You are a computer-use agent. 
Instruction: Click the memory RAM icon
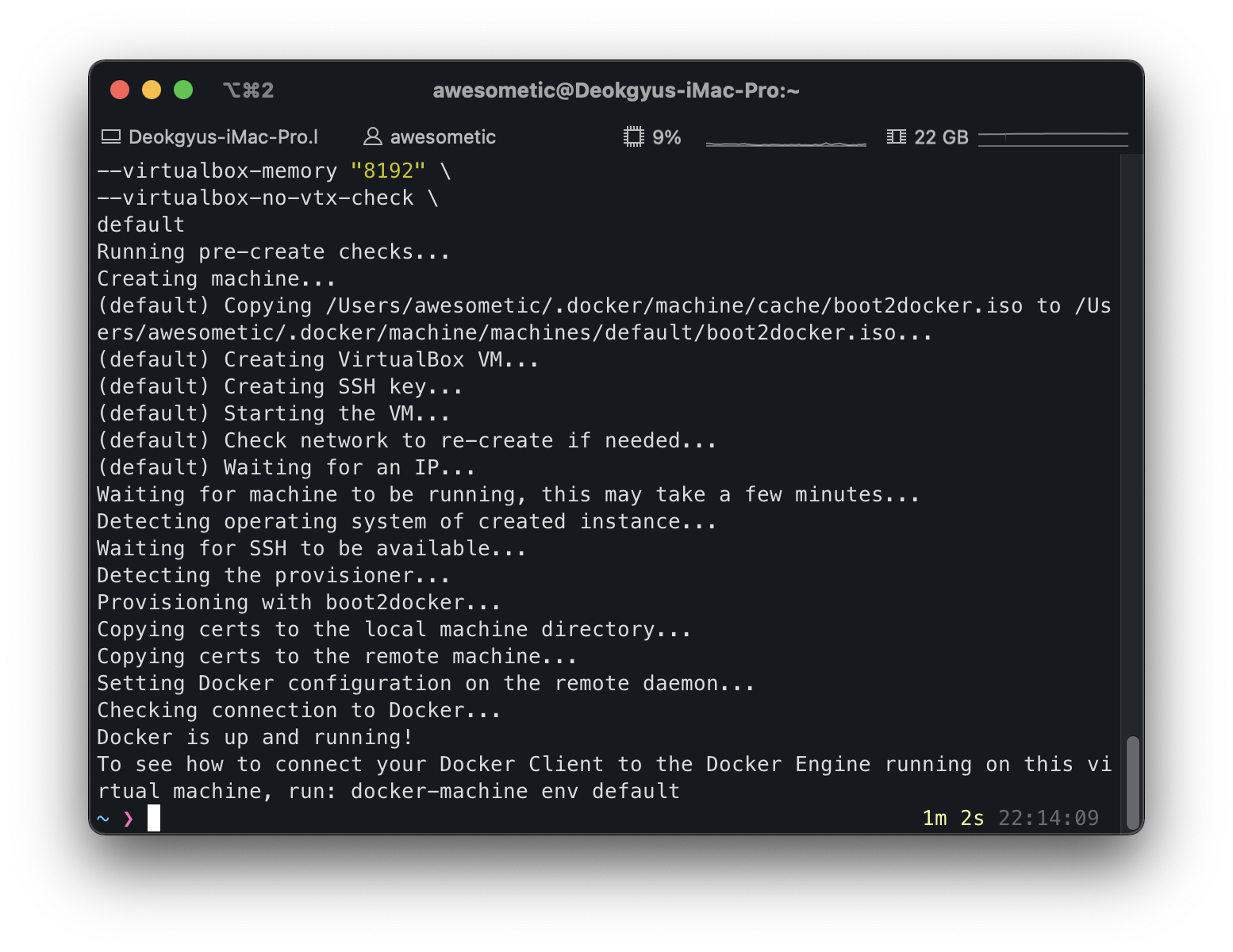point(896,137)
